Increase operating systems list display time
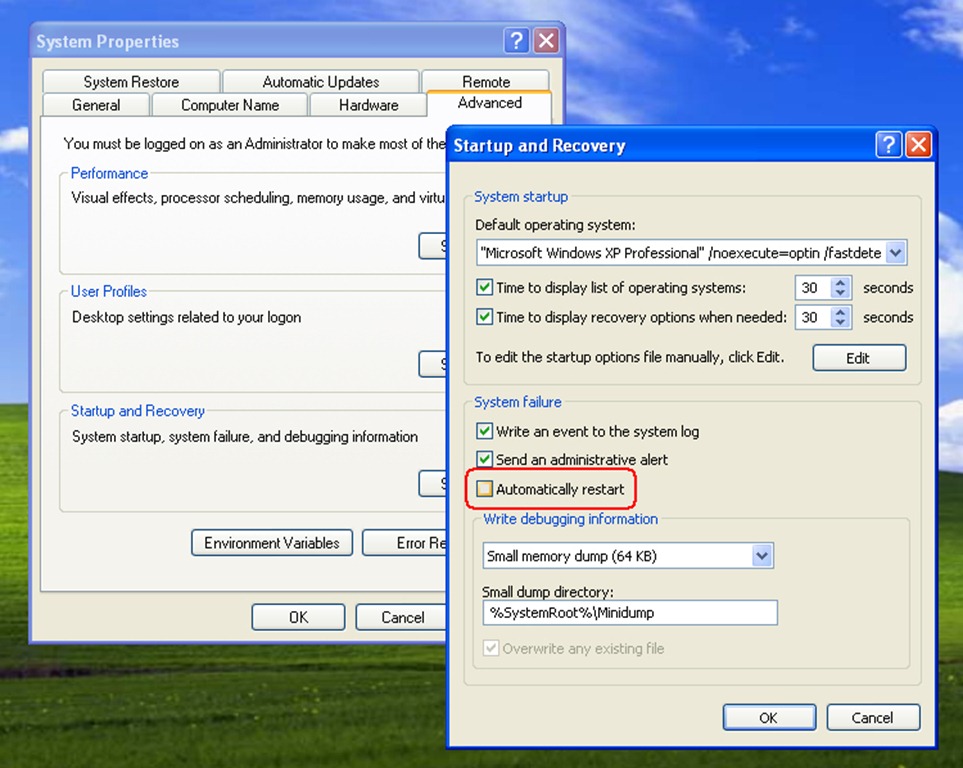Viewport: 963px width, 768px height. tap(840, 282)
